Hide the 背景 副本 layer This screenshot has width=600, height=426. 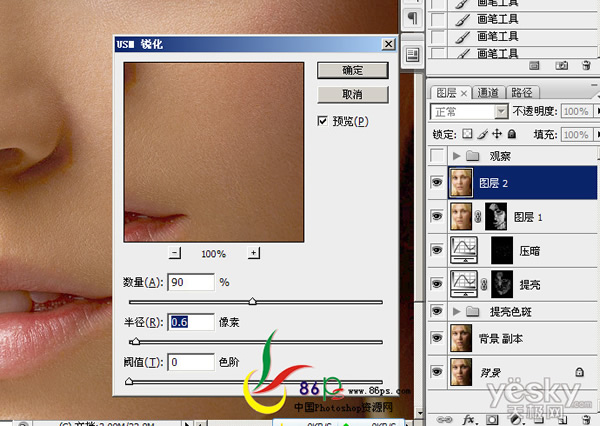(x=437, y=338)
